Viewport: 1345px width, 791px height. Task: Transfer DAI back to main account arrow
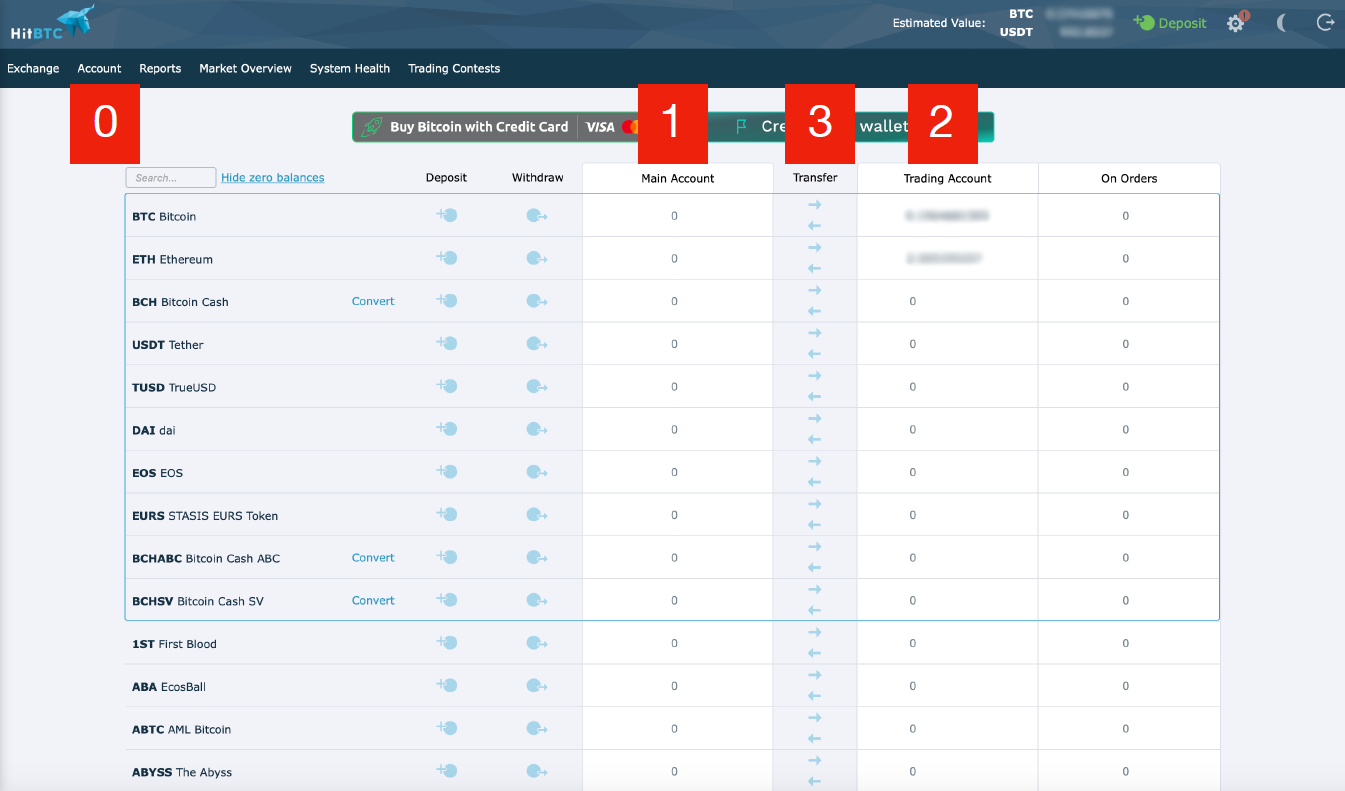pos(815,440)
